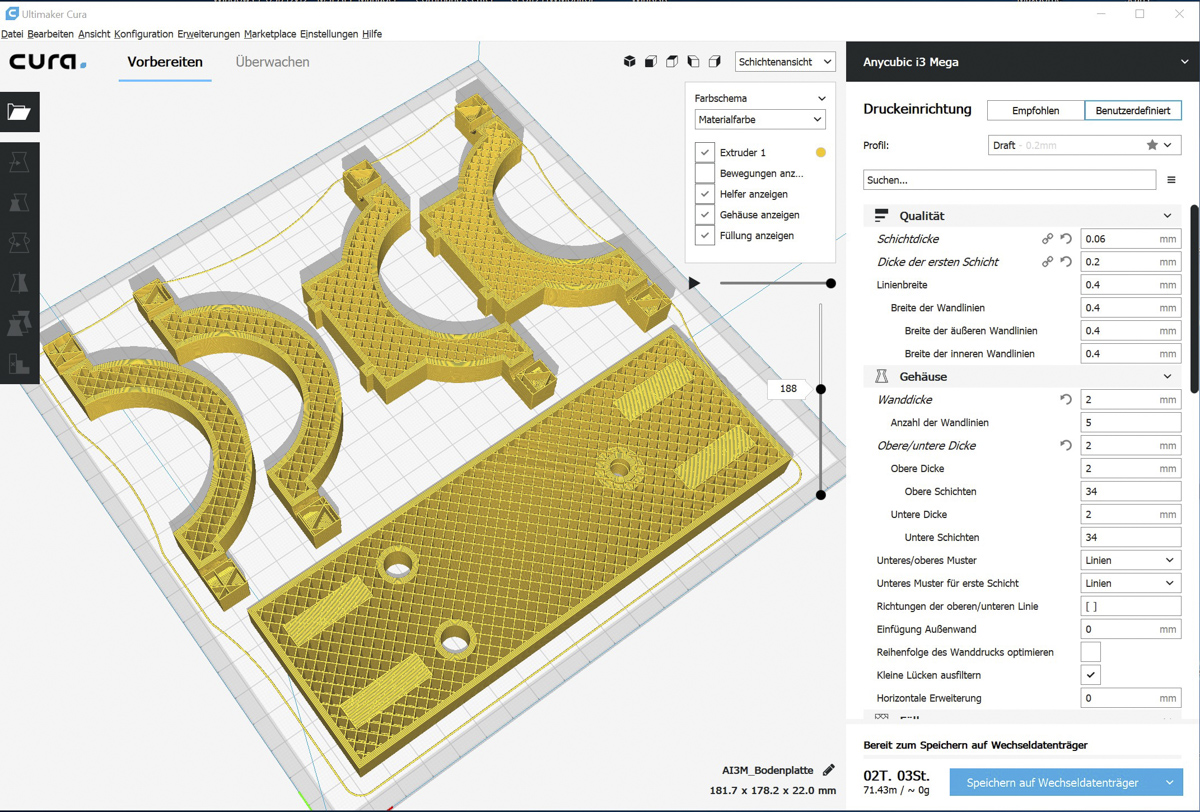Collapse the Qualität settings section
1200x812 pixels.
click(x=1167, y=216)
